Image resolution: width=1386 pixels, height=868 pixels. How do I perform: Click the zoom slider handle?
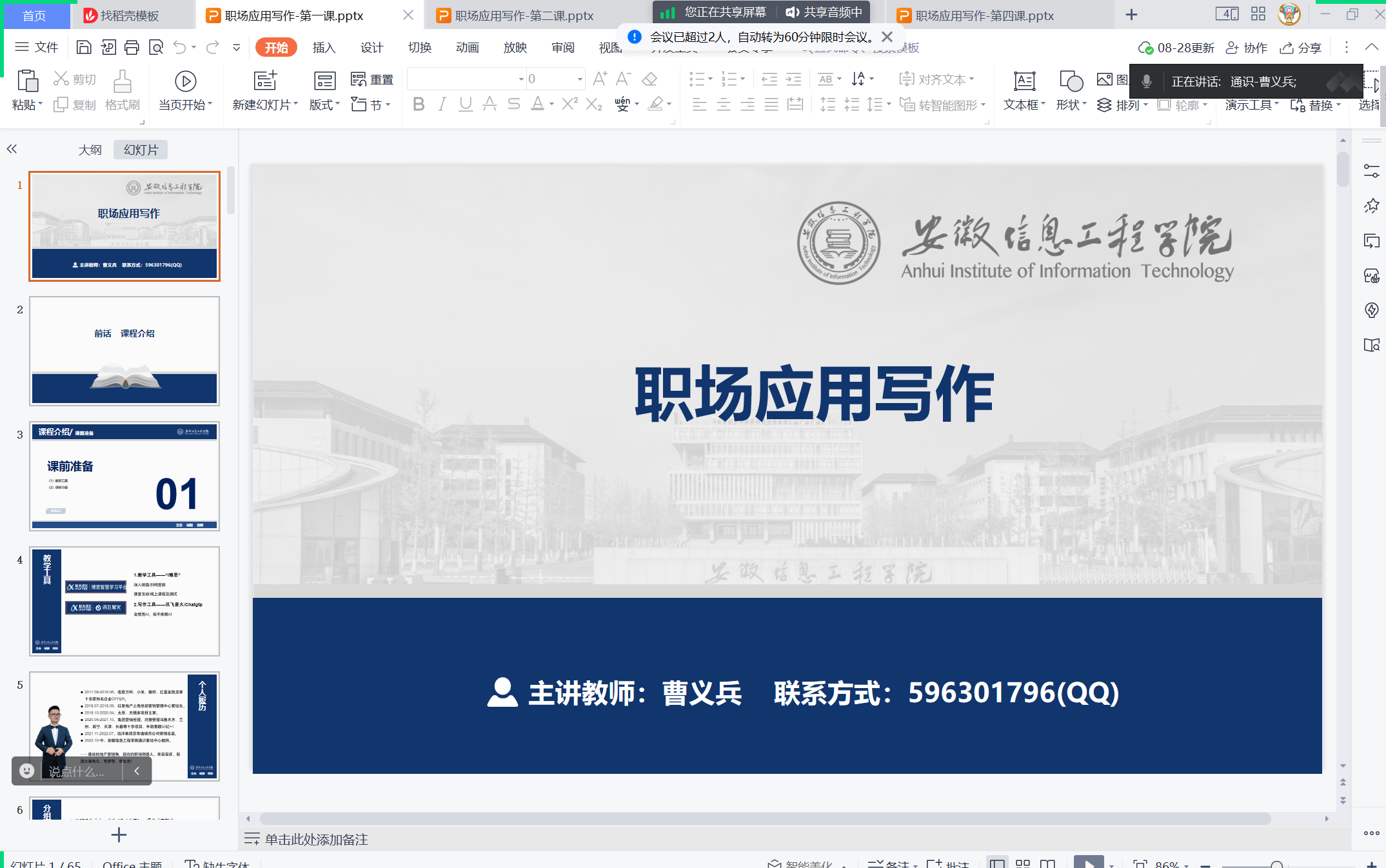(1276, 863)
